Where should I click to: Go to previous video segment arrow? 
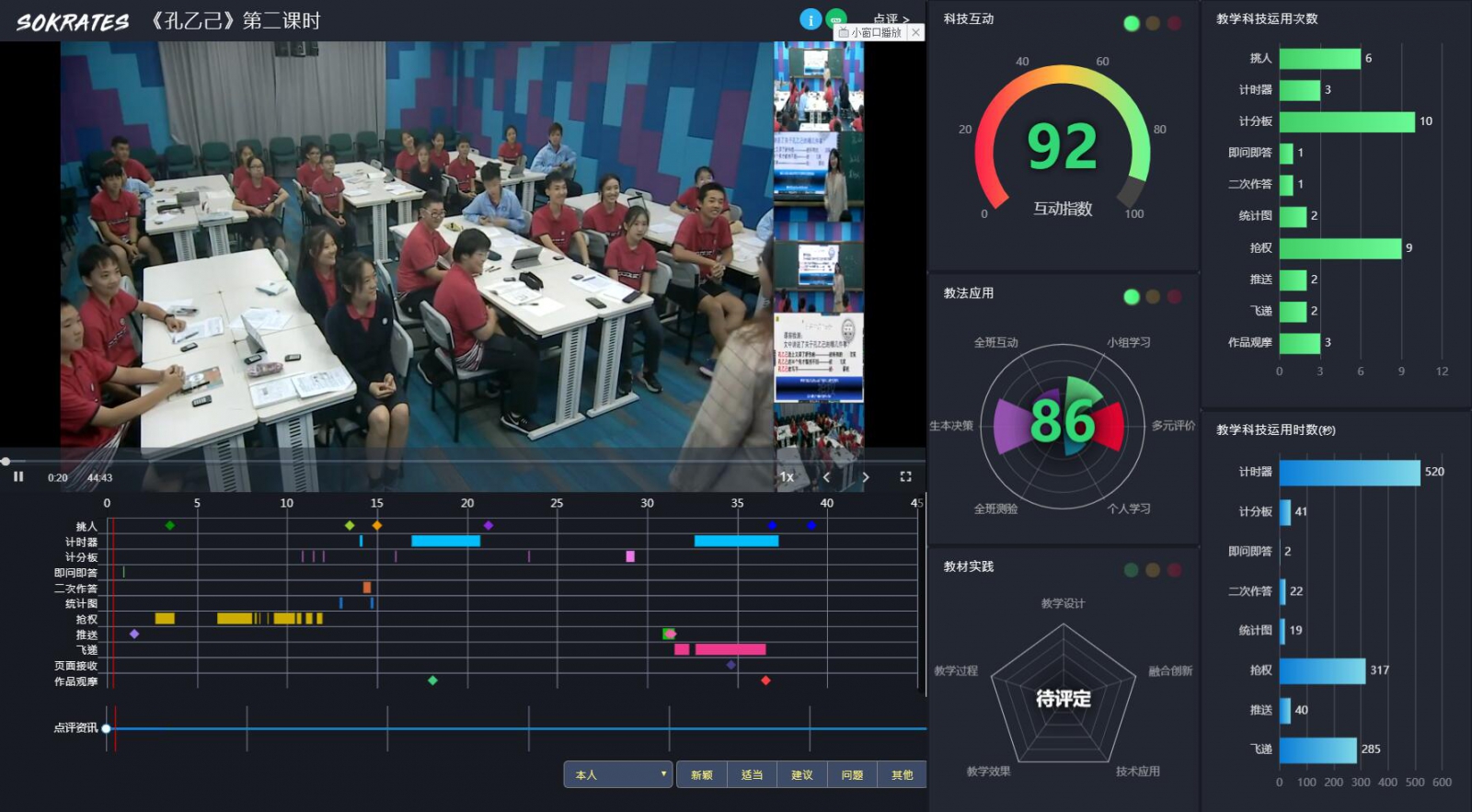point(826,476)
